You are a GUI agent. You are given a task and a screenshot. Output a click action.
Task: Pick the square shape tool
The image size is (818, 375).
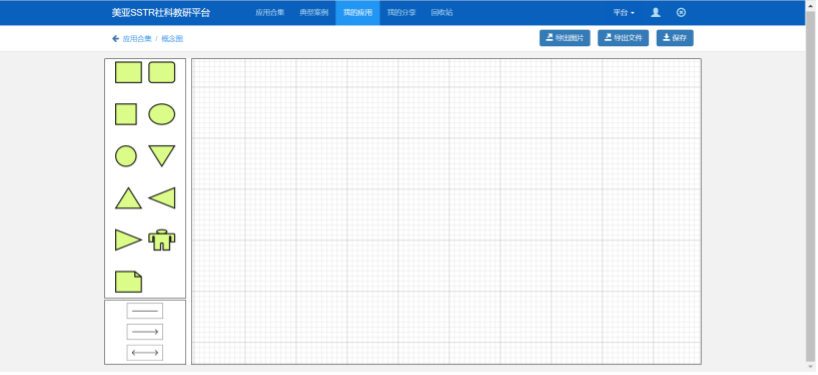click(x=126, y=114)
